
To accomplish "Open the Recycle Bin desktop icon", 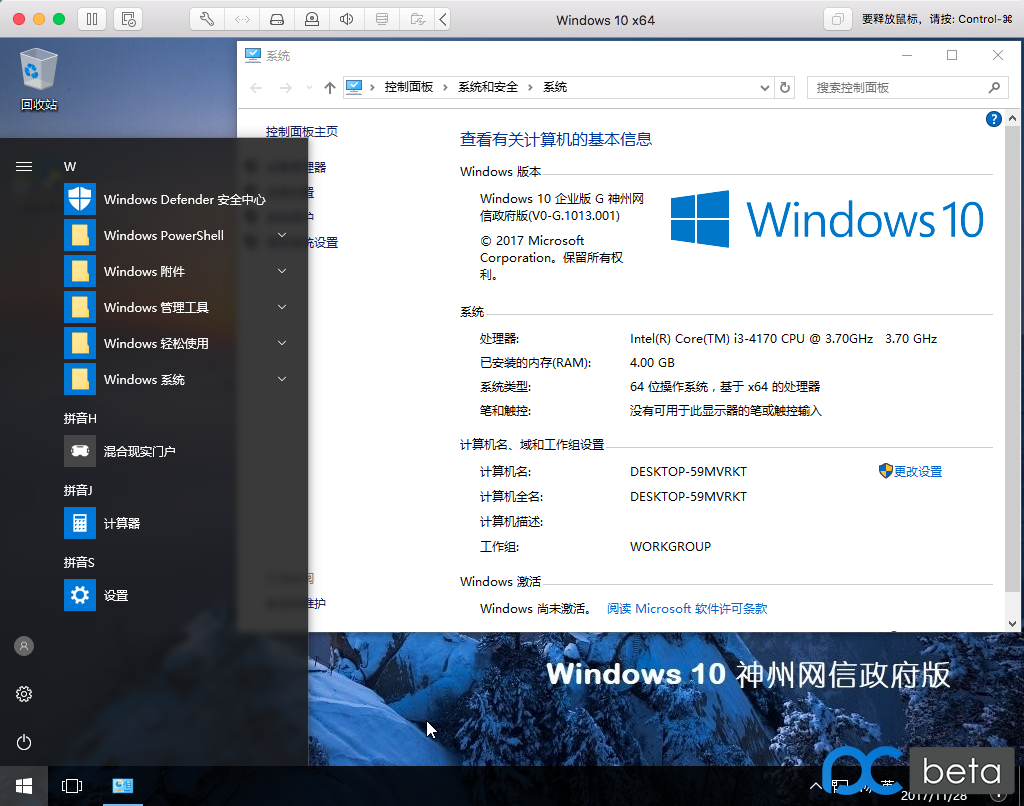I will click(x=39, y=79).
